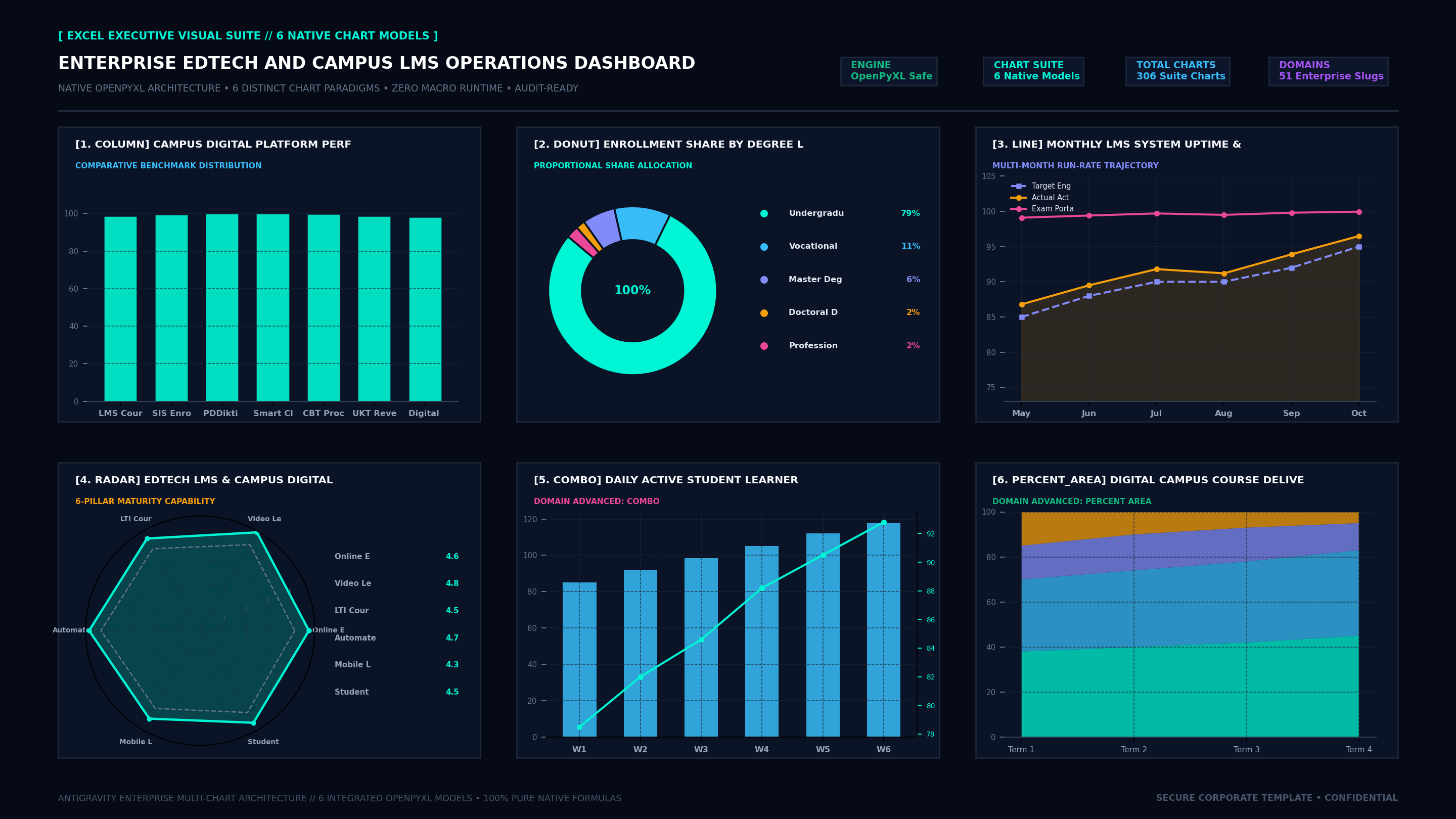Click the Oct point on Exam Porta line
Image resolution: width=1456 pixels, height=819 pixels.
tap(1359, 212)
